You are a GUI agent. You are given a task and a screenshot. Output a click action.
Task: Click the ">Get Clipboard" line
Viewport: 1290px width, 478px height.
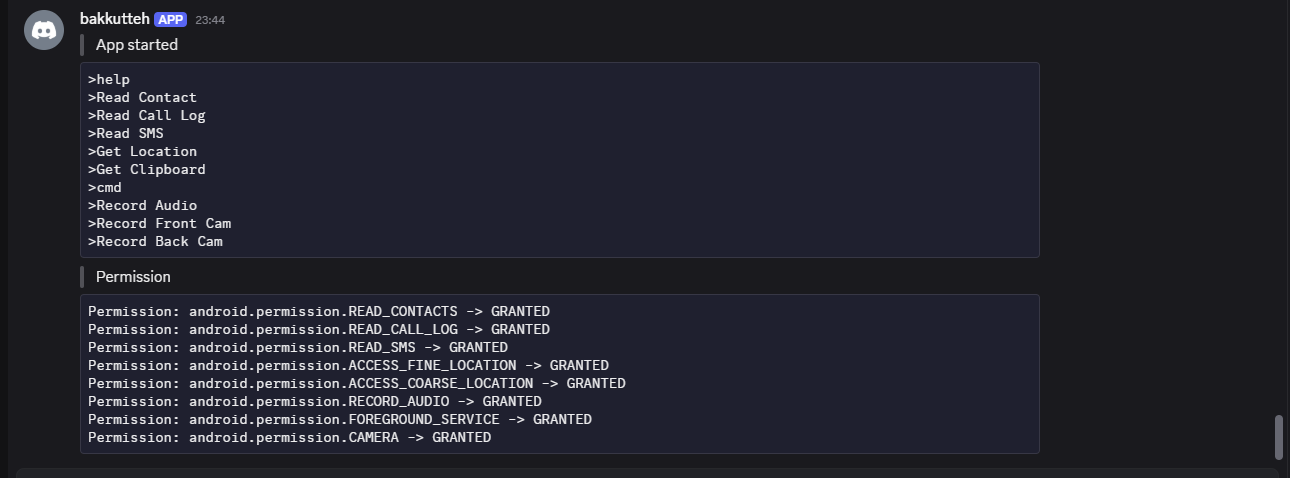[x=147, y=170]
